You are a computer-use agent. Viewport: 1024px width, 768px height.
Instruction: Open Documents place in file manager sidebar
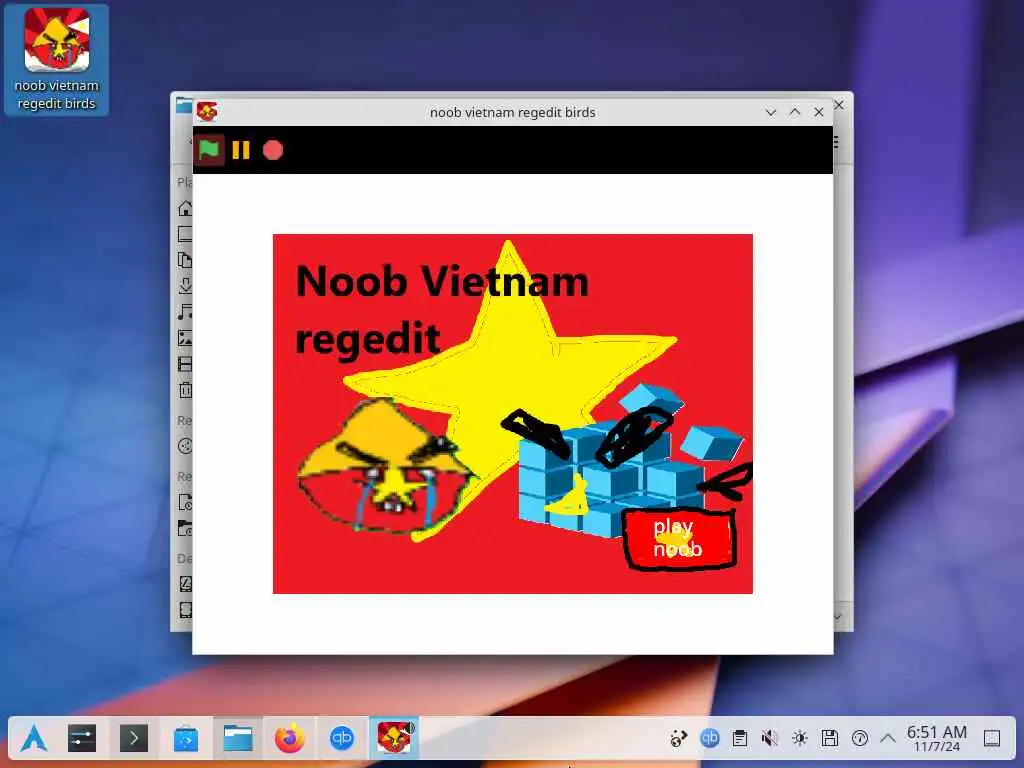click(185, 260)
